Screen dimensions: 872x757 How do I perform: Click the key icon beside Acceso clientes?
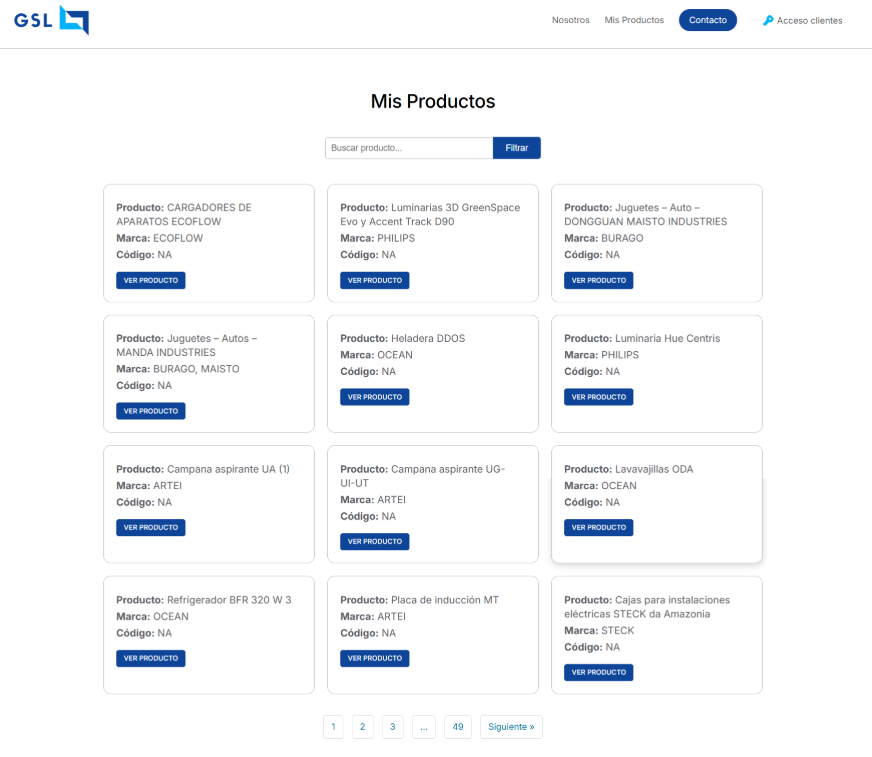[x=768, y=20]
